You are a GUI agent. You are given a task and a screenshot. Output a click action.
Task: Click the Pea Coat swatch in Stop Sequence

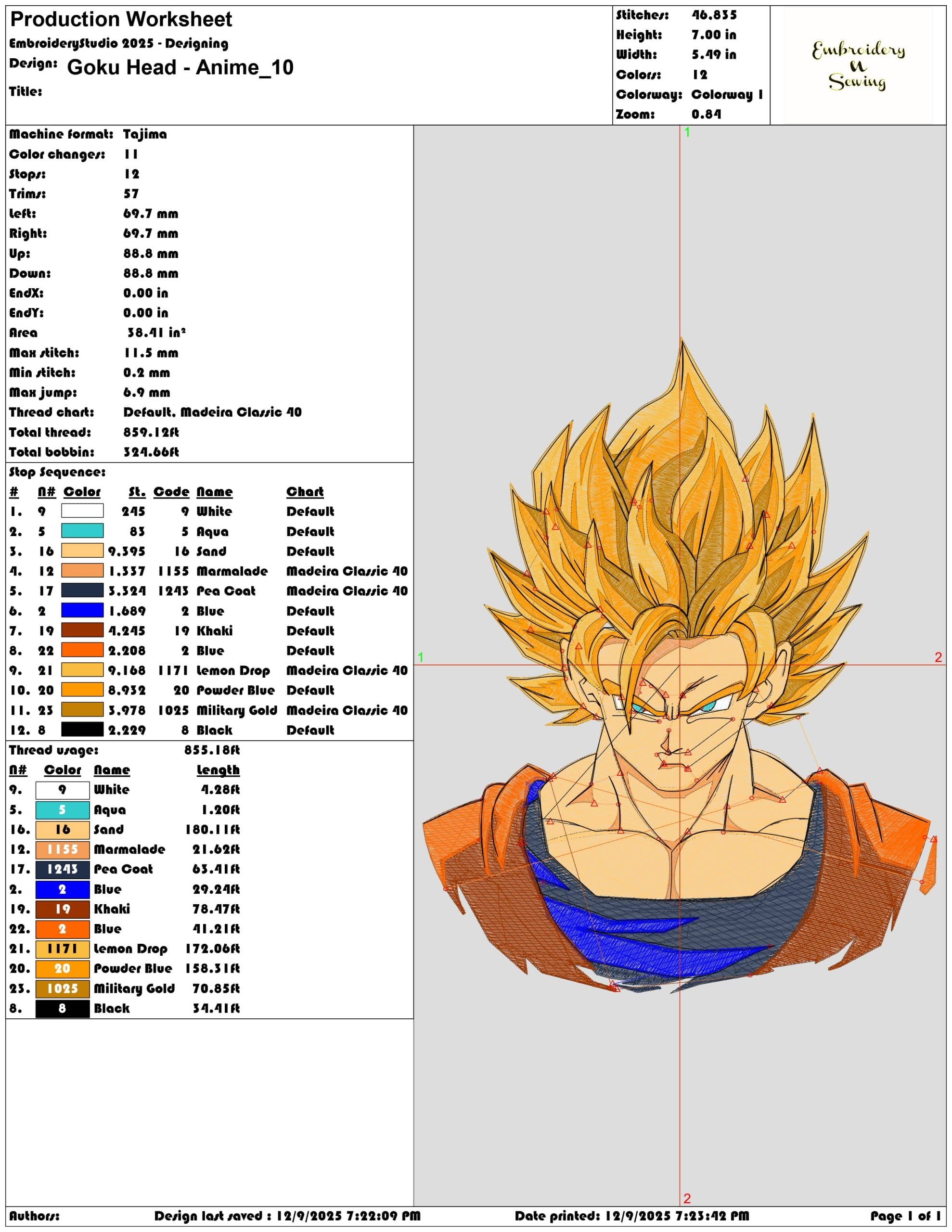coord(82,590)
